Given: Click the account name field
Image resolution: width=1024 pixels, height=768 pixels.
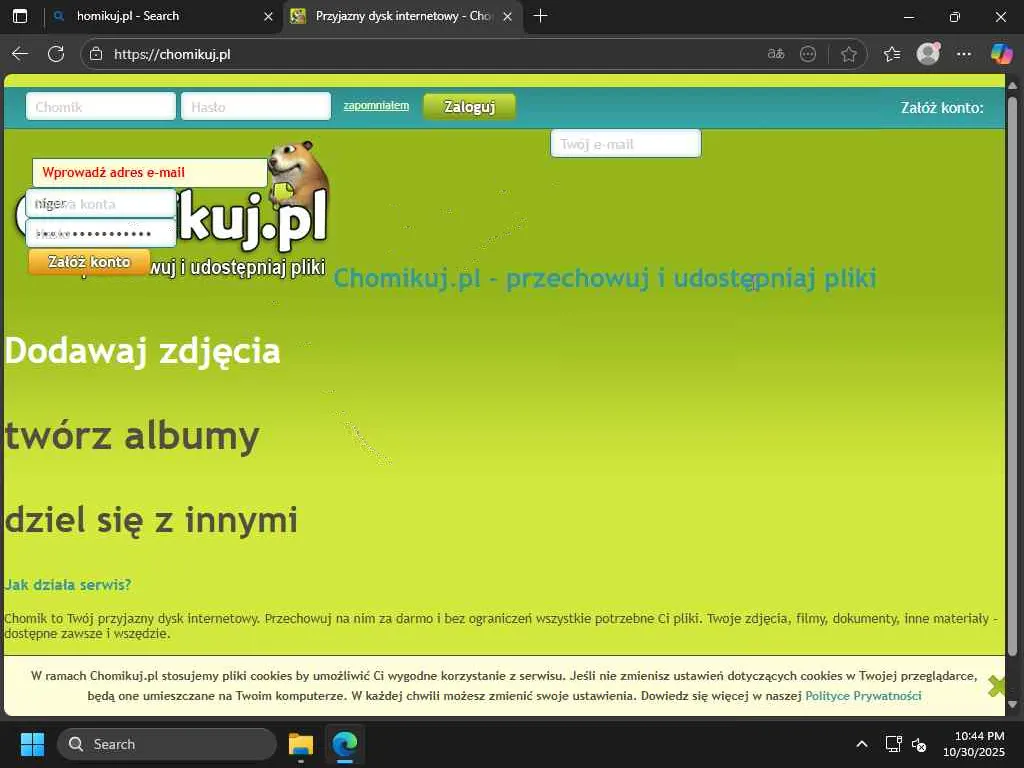Looking at the screenshot, I should coord(101,204).
